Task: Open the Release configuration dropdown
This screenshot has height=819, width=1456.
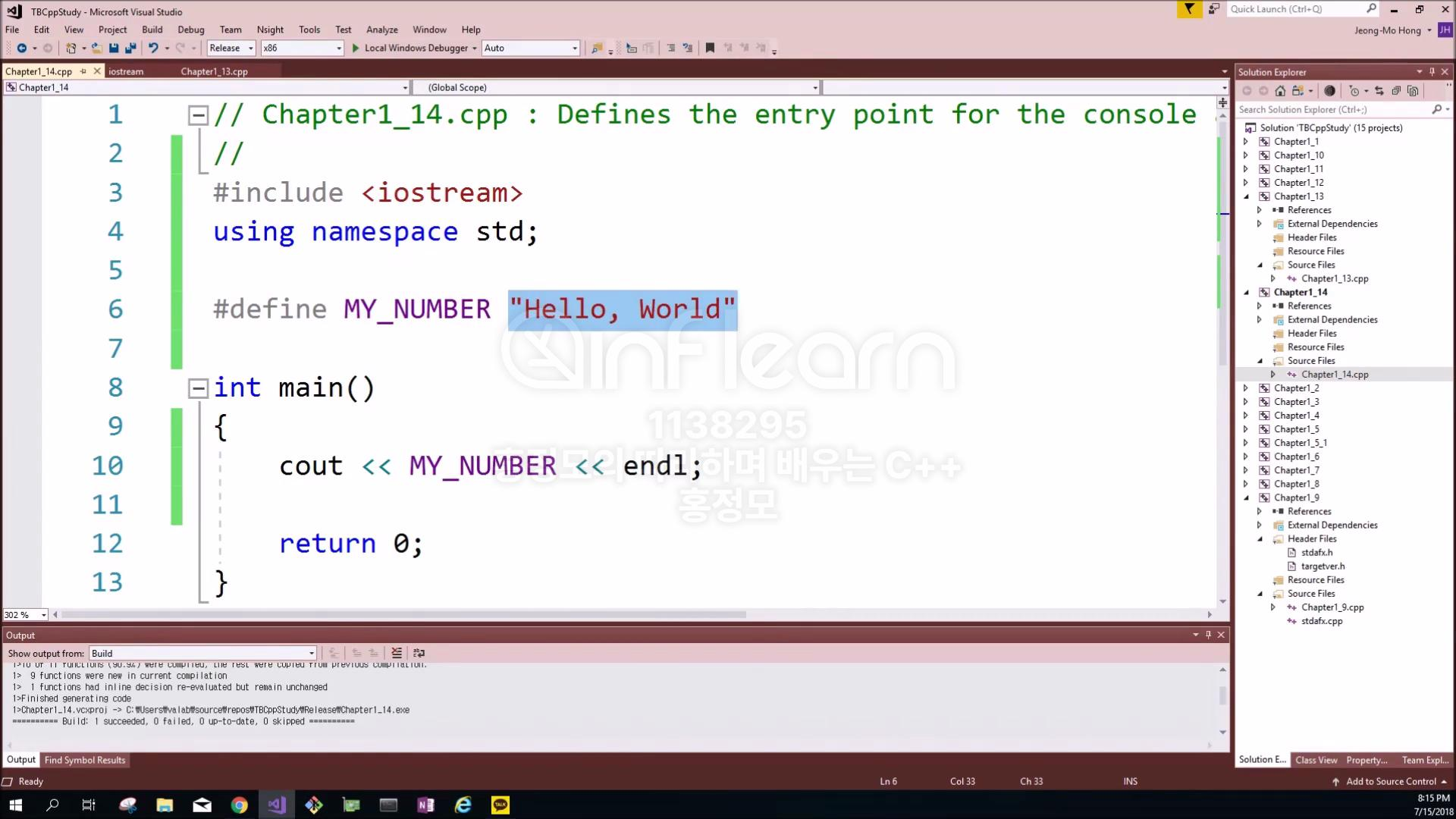Action: (231, 48)
